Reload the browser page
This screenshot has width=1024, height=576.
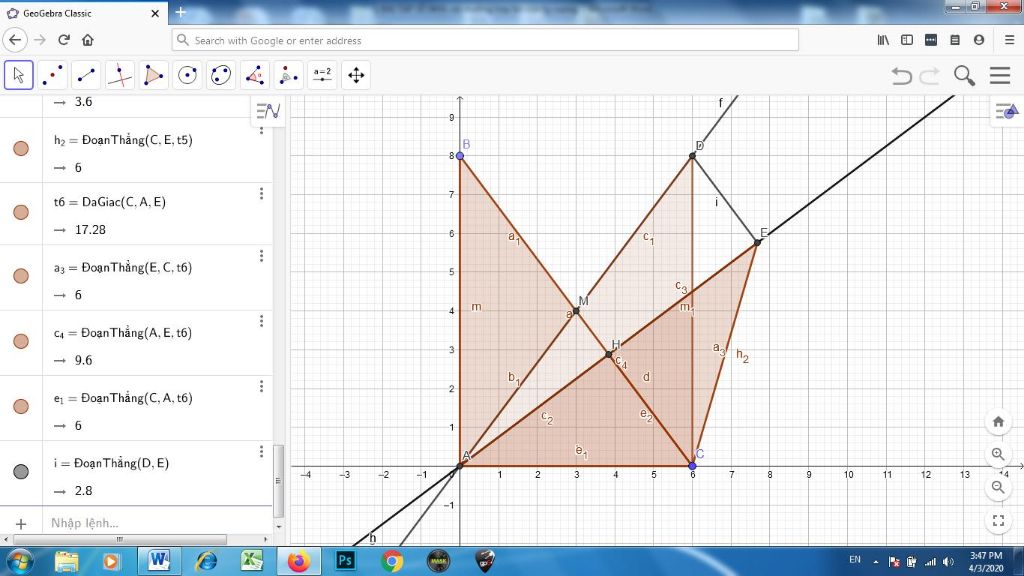coord(64,40)
